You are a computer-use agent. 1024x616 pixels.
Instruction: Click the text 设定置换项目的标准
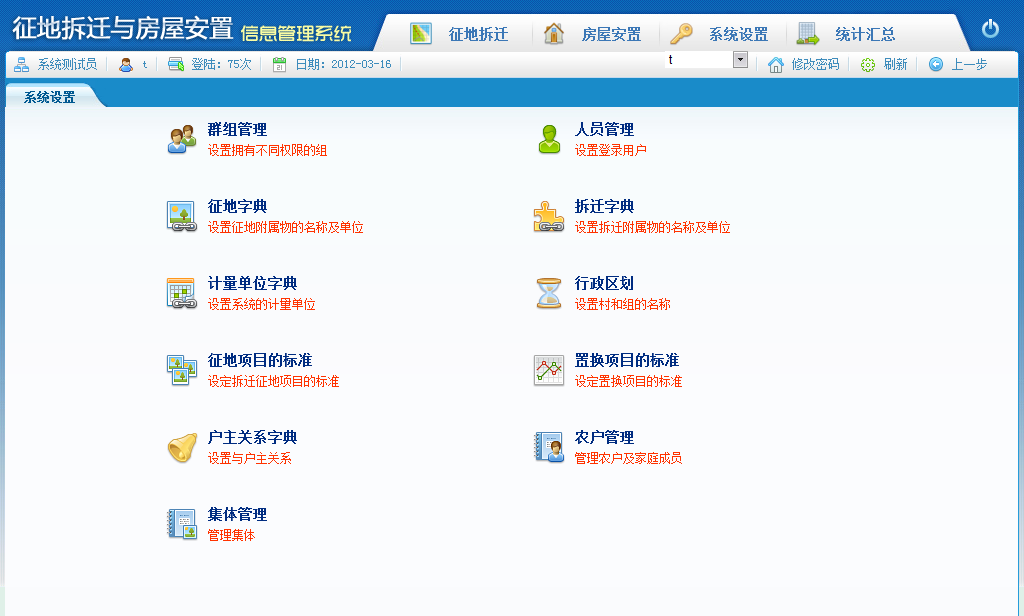click(628, 381)
